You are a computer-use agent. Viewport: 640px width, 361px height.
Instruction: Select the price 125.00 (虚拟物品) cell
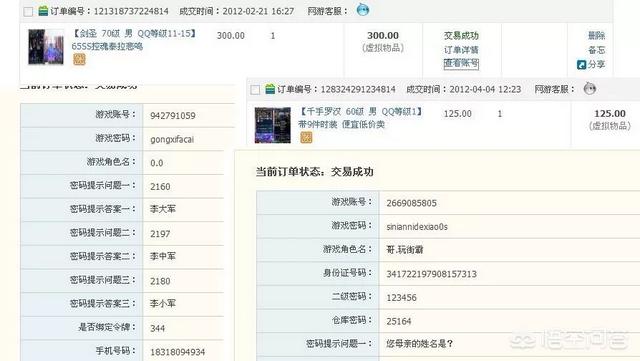pos(610,120)
